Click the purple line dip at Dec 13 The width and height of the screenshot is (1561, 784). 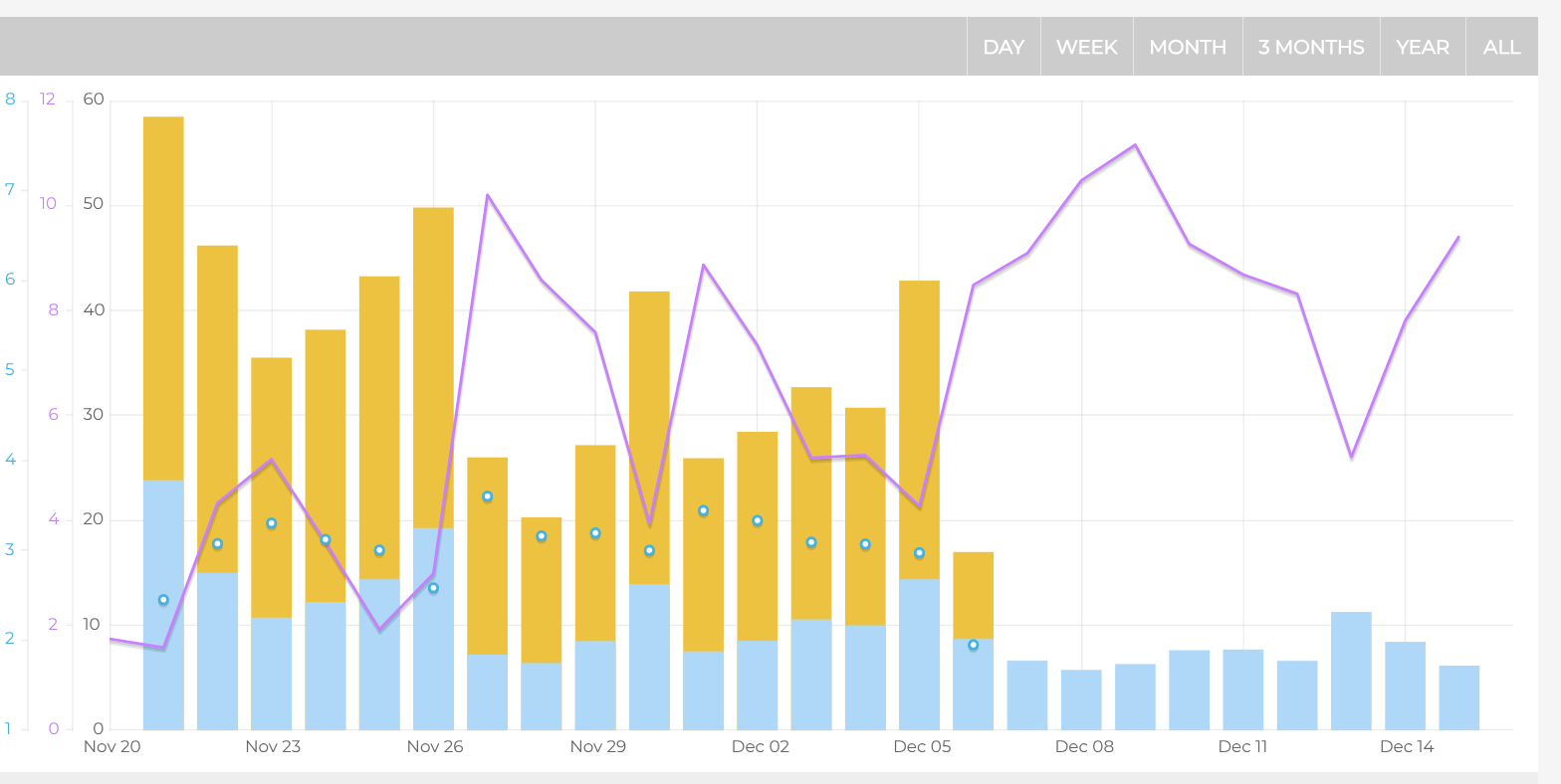1351,457
